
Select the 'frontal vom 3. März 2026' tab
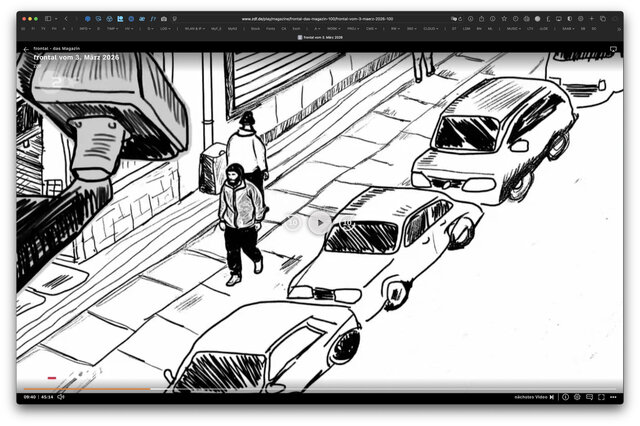pos(319,39)
